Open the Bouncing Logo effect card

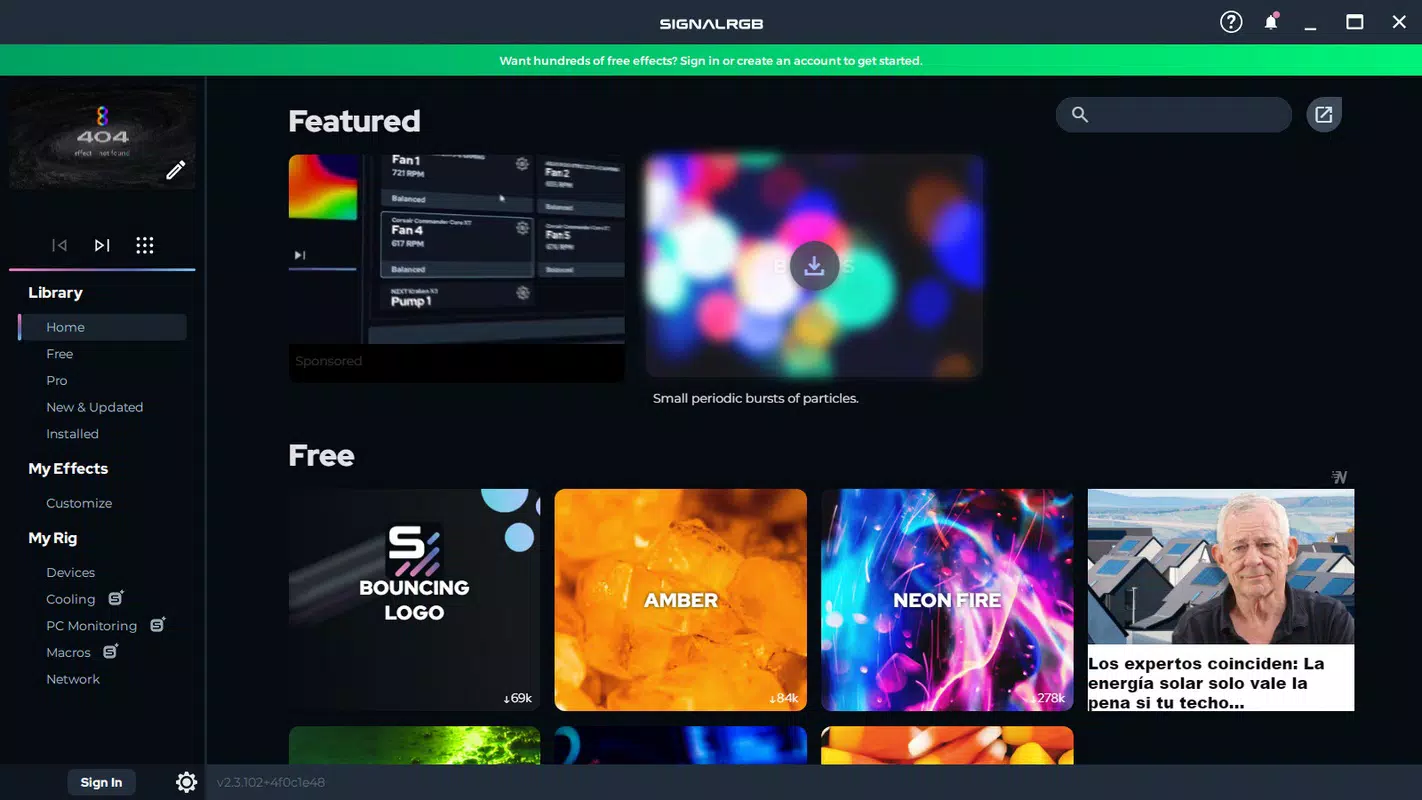point(414,600)
